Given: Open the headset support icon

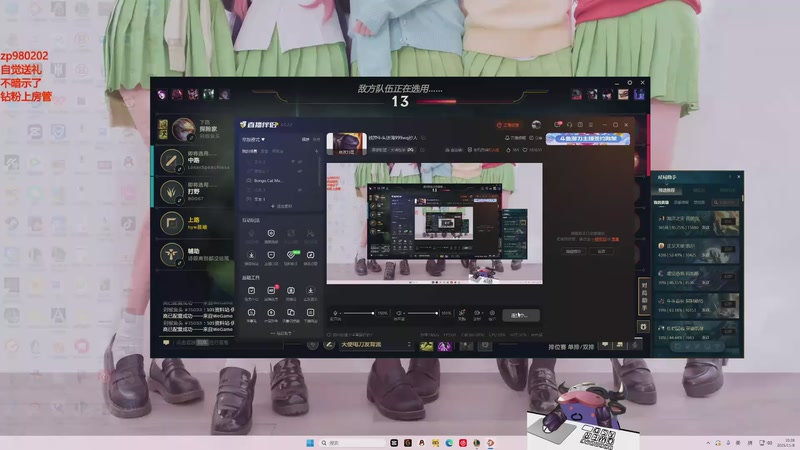Looking at the screenshot, I should pyautogui.click(x=569, y=124).
